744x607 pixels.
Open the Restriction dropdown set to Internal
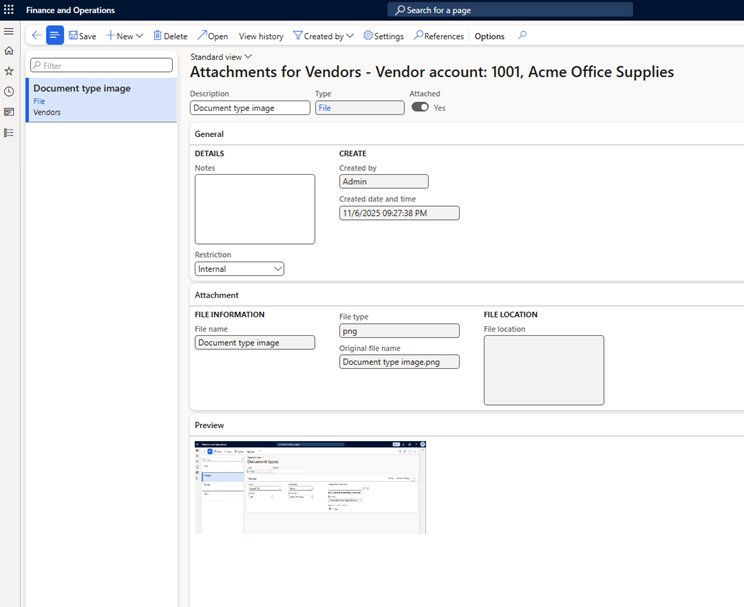point(239,269)
